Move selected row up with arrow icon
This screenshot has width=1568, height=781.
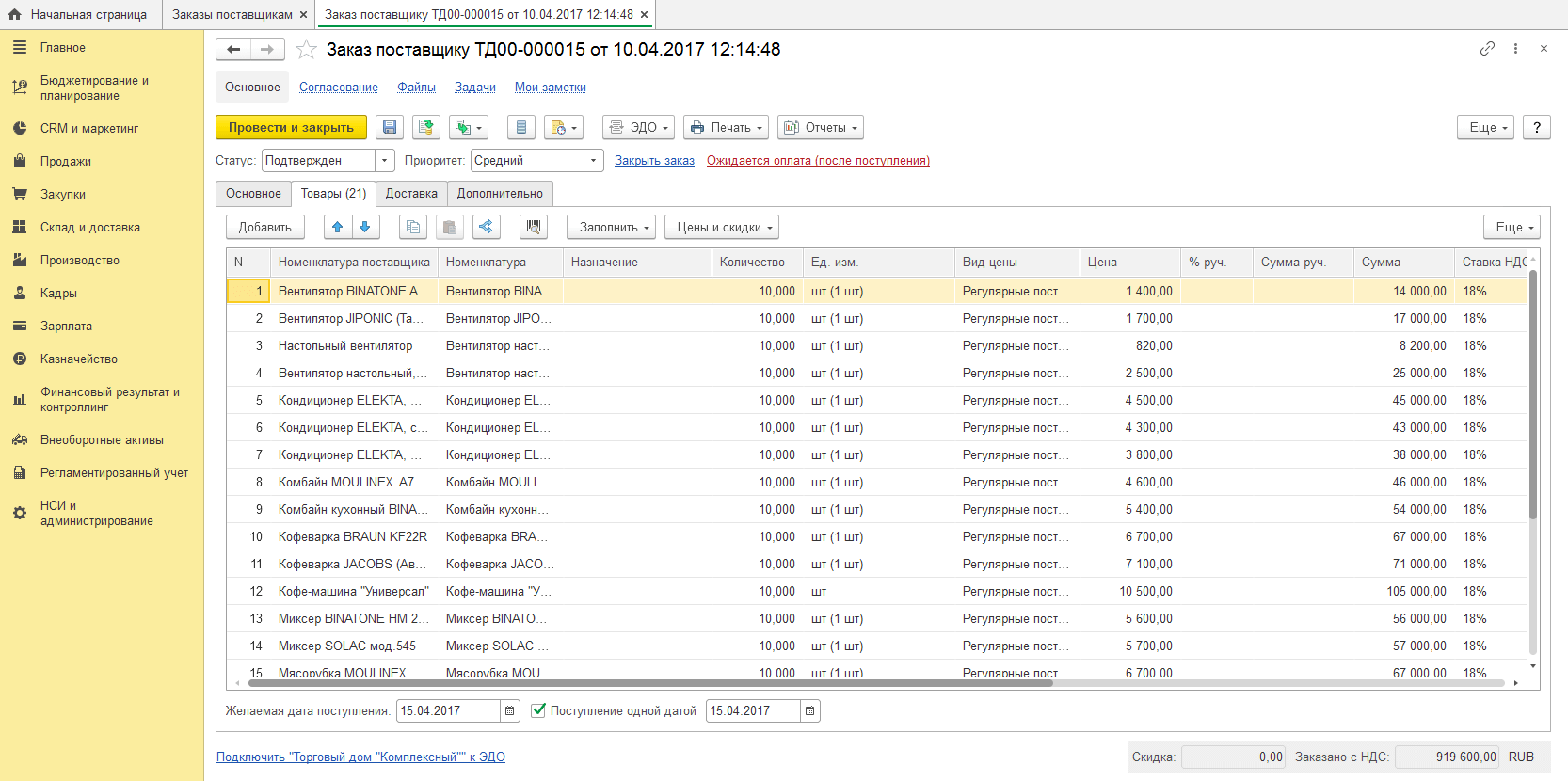pos(337,227)
